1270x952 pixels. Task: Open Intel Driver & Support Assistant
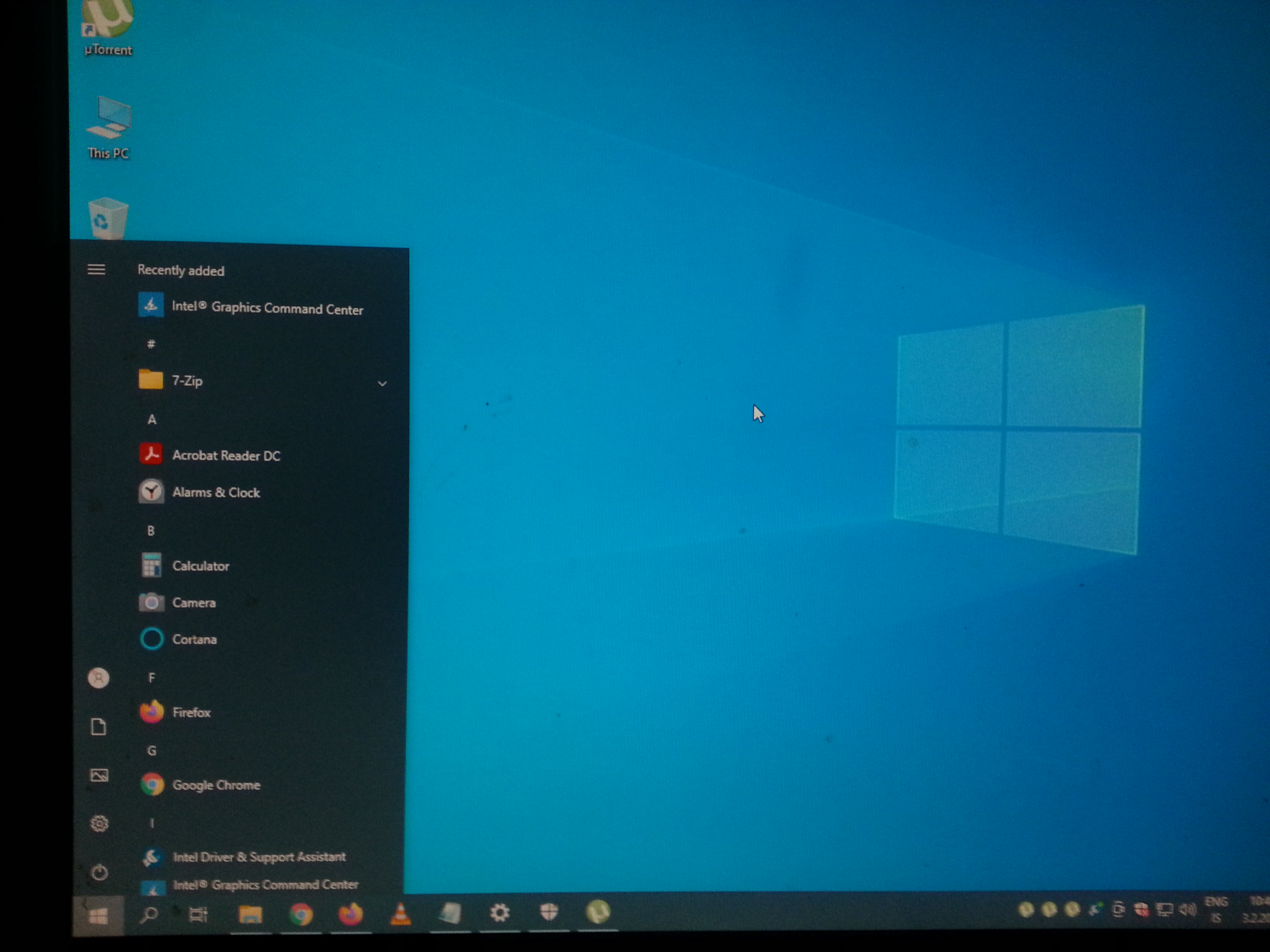(x=259, y=857)
